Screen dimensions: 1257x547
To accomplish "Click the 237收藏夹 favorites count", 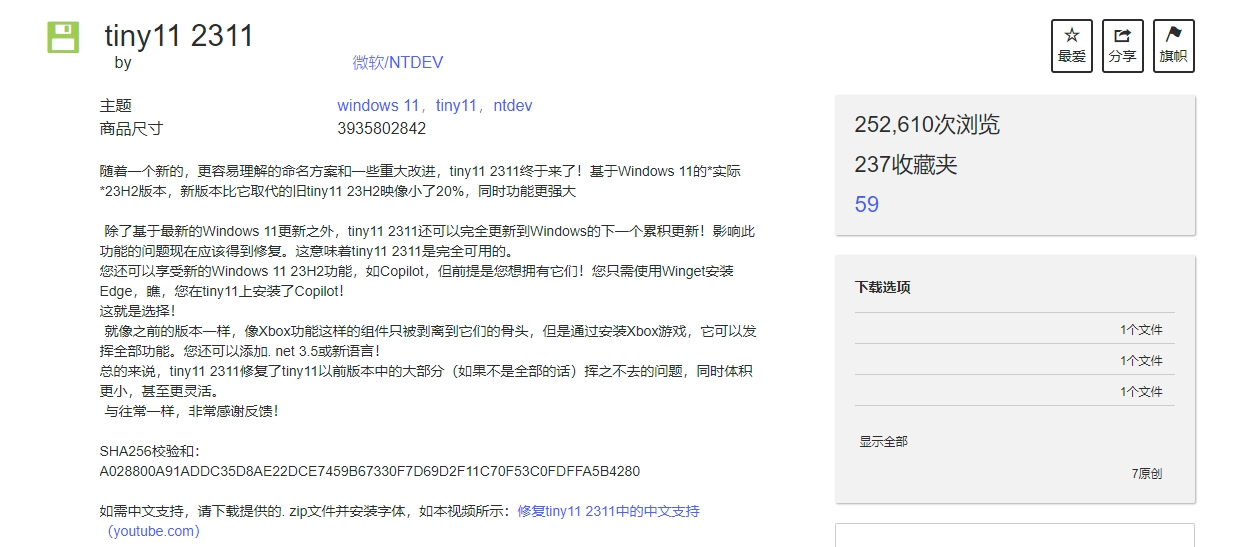I will pyautogui.click(x=905, y=164).
